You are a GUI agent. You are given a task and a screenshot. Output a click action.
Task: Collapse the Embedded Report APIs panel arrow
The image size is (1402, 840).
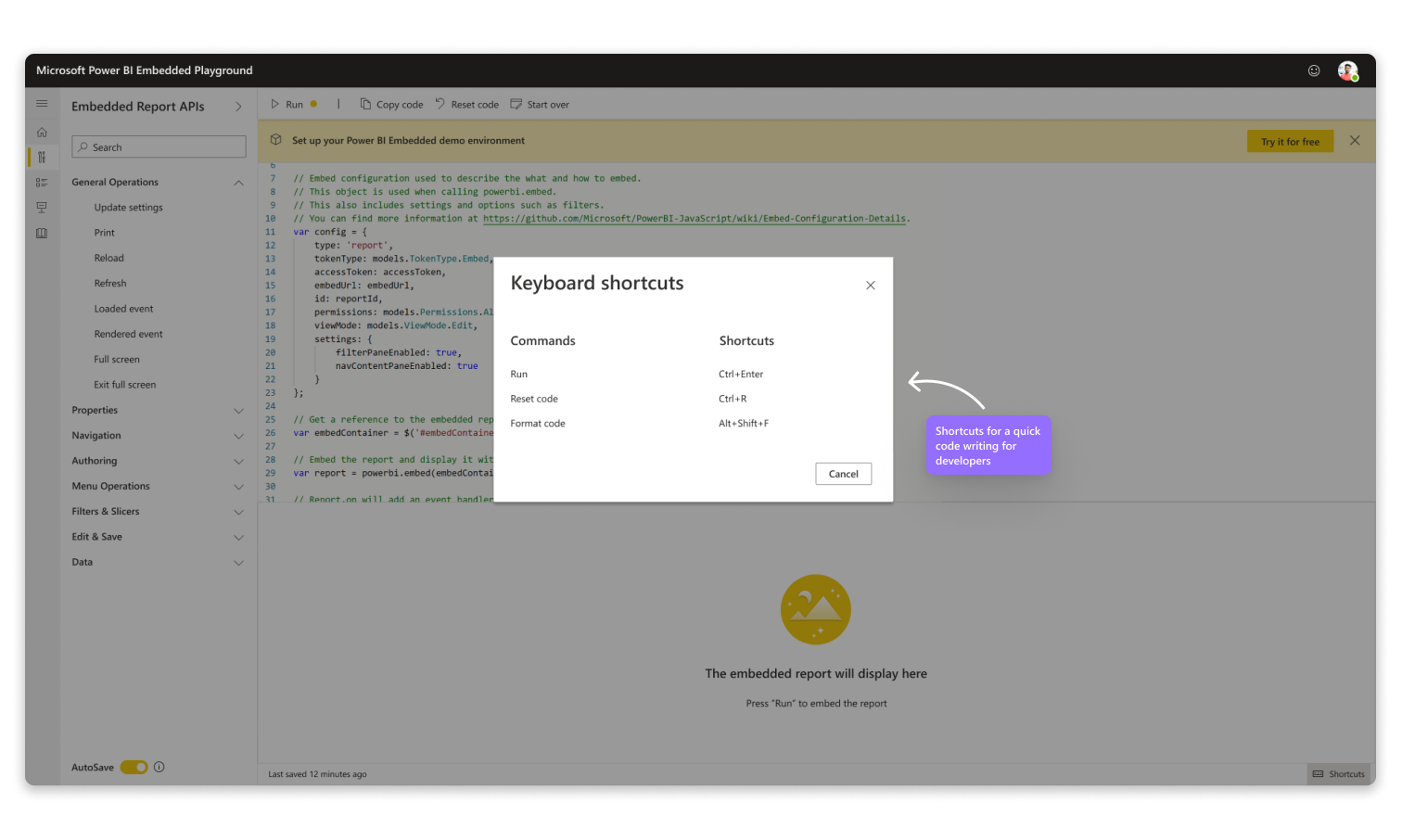[x=238, y=107]
